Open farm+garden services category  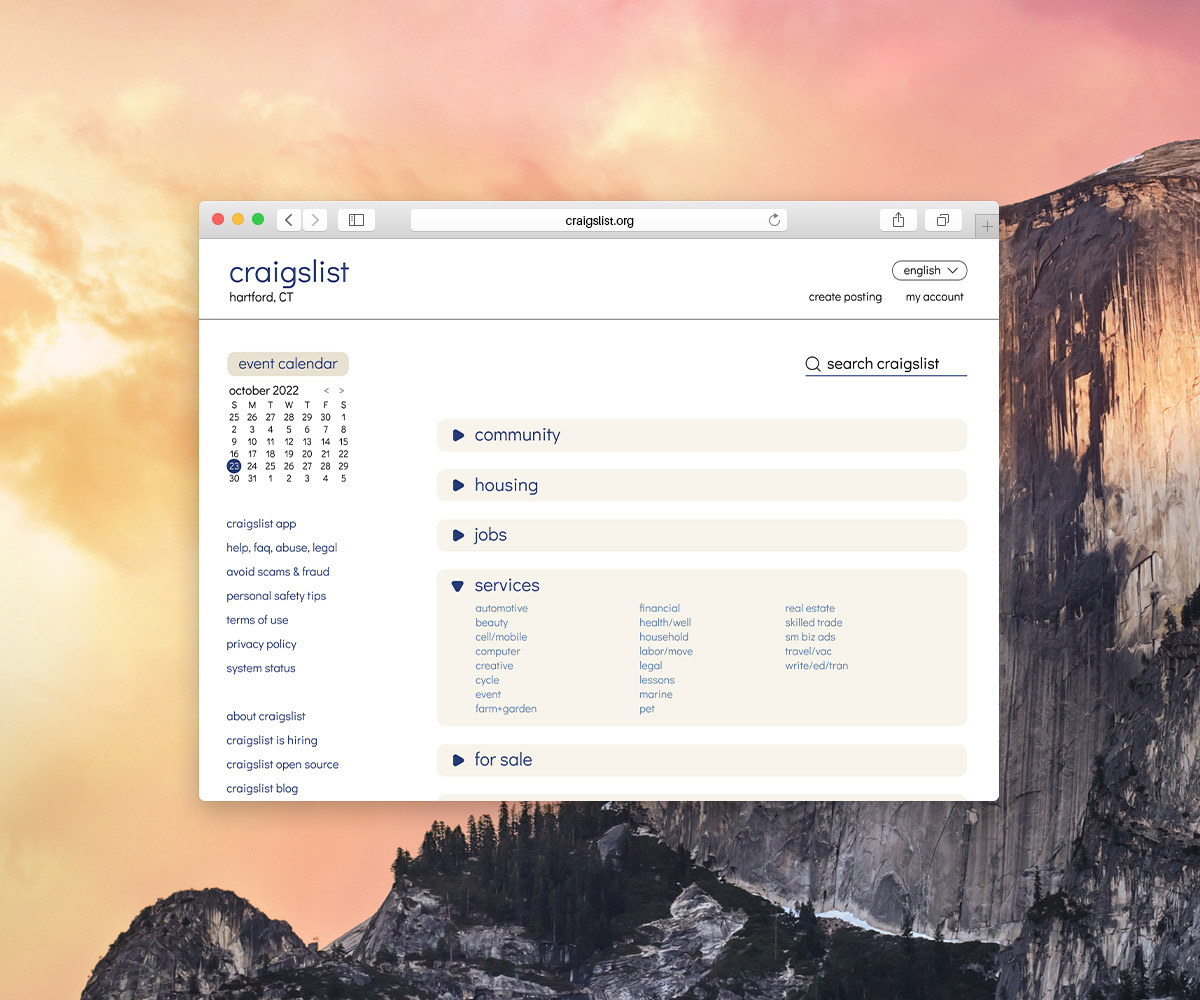tap(506, 709)
